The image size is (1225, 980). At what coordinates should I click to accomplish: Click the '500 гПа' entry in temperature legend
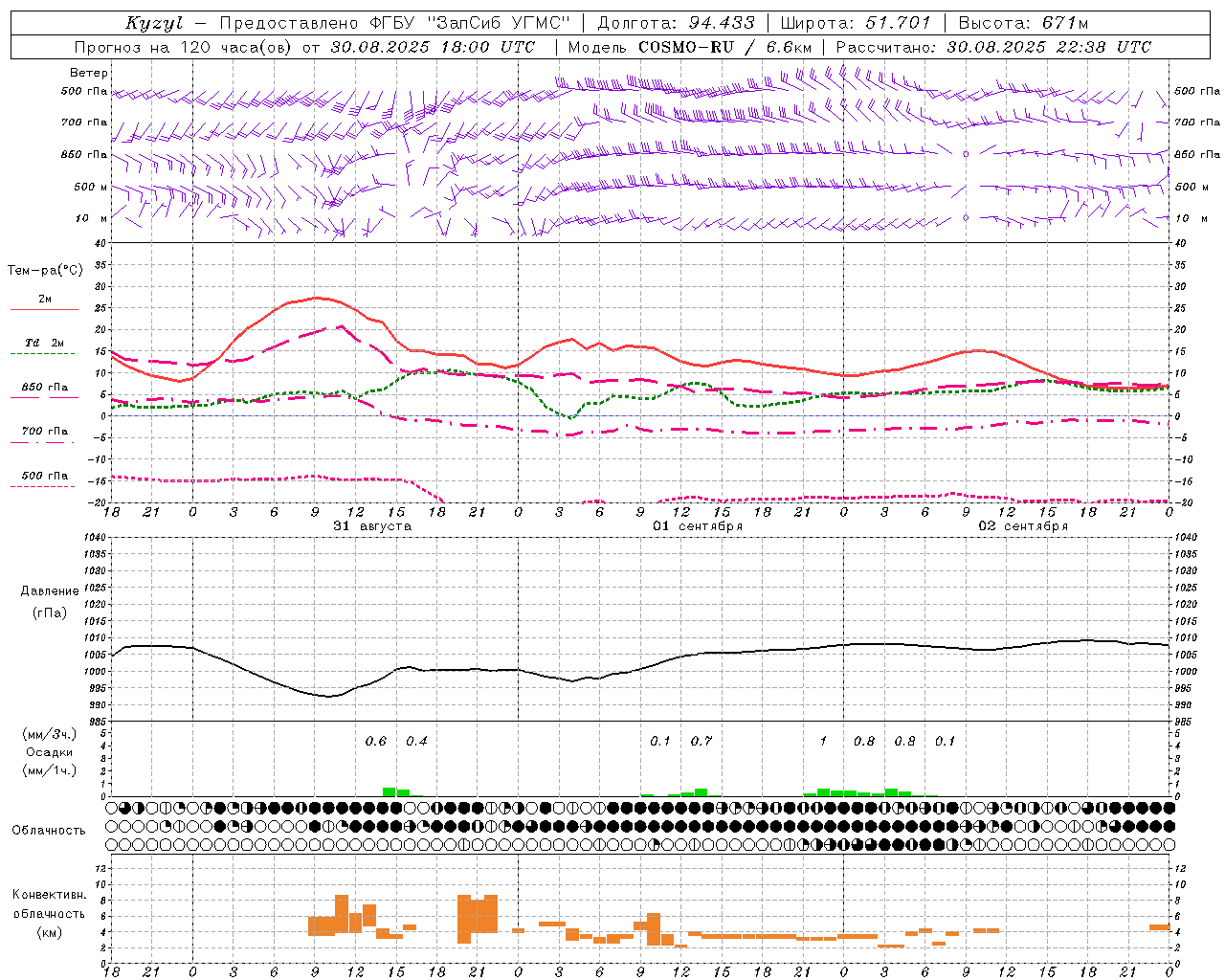pos(45,476)
